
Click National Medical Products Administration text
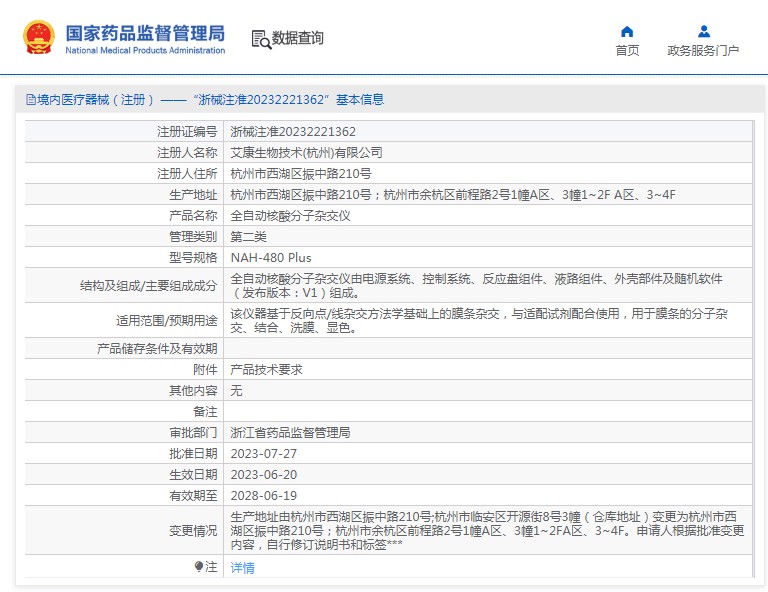pos(145,50)
